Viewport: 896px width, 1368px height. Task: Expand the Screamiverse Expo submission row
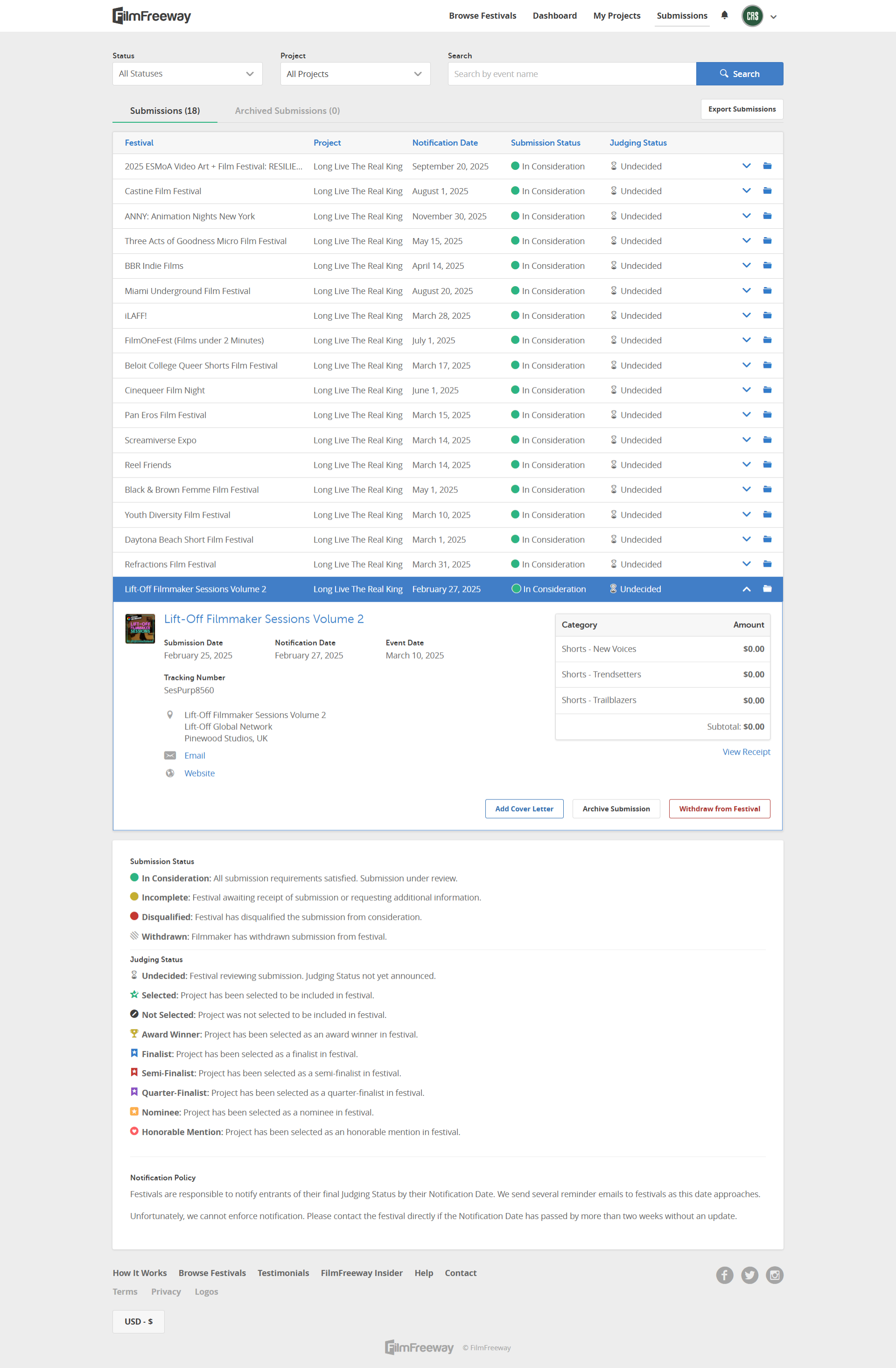pos(746,440)
